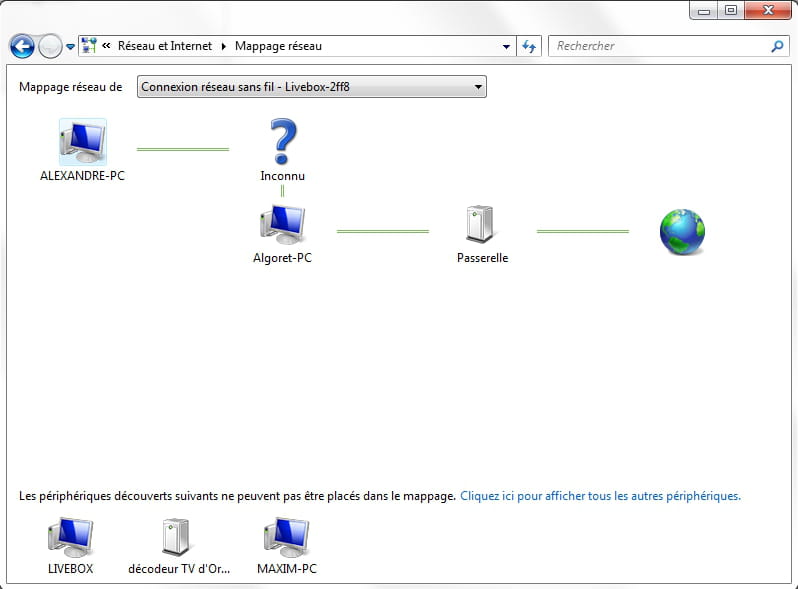Click the double chevron before Réseau et Internet
The width and height of the screenshot is (798, 589).
point(106,46)
